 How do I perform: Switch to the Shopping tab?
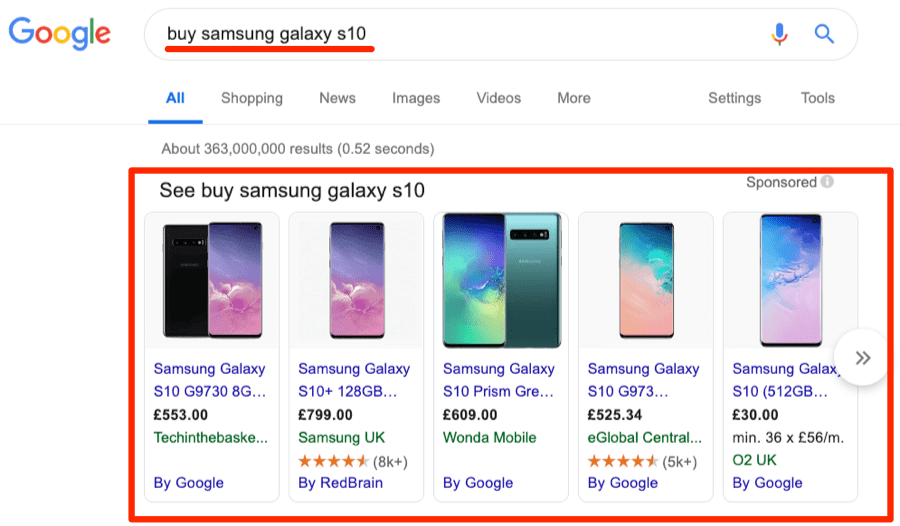pos(252,98)
